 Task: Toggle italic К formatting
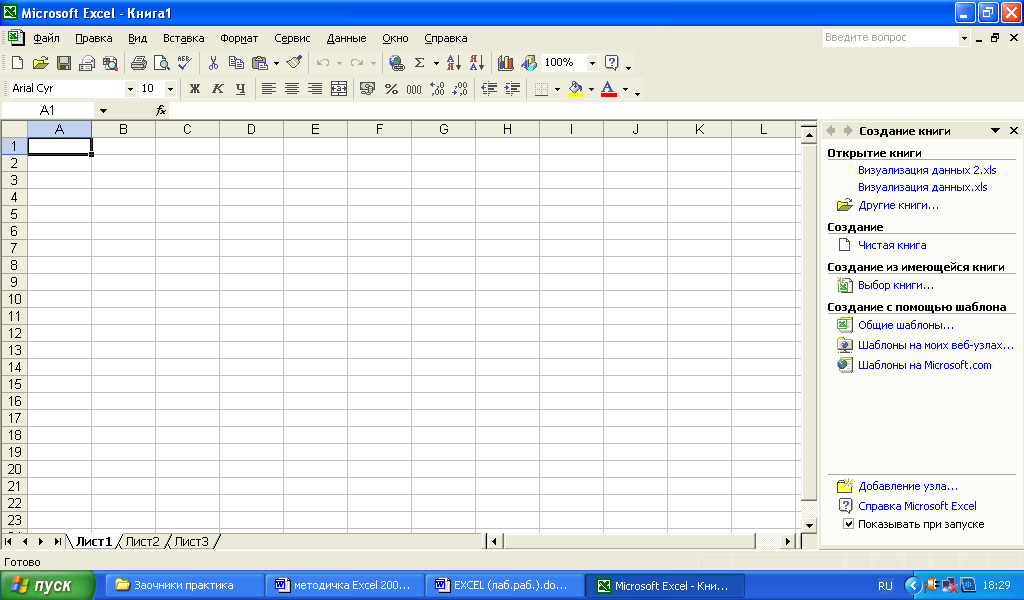click(217, 89)
